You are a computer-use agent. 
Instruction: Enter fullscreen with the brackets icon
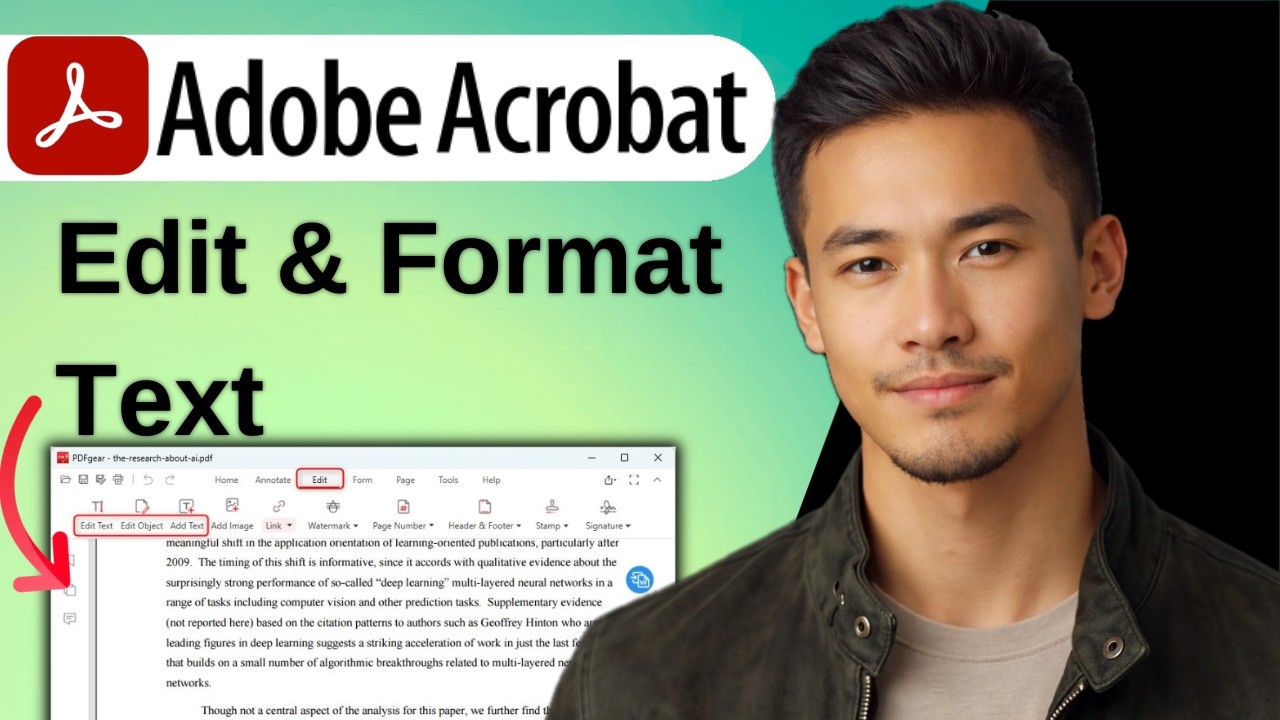pyautogui.click(x=634, y=480)
